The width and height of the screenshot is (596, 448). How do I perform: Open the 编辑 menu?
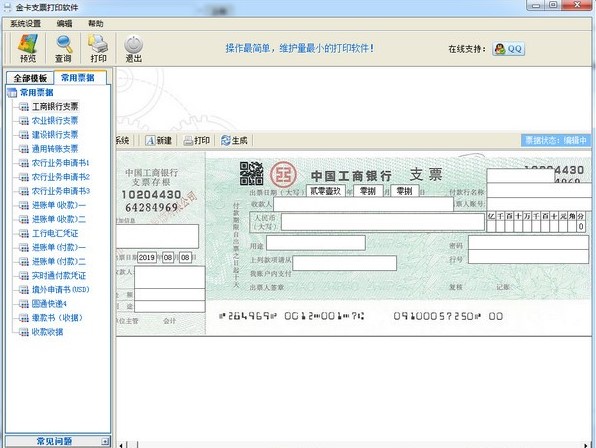(x=64, y=24)
